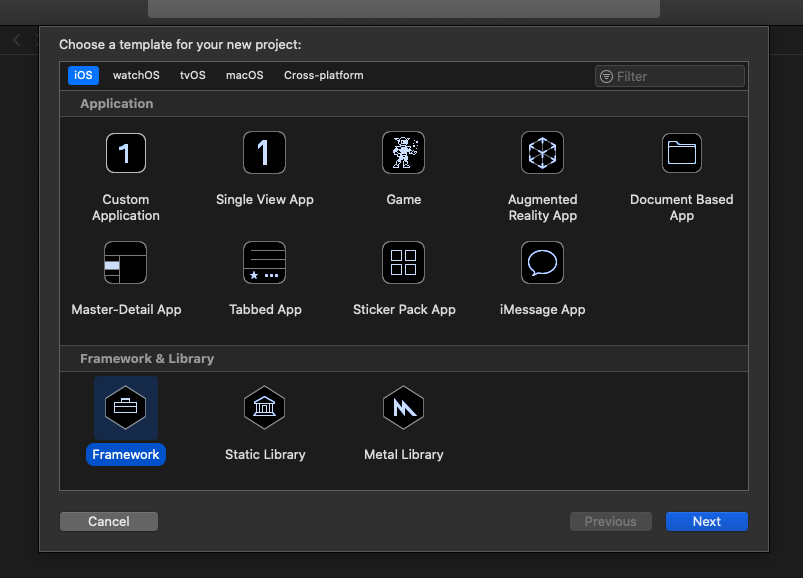Pick the Metal Library icon
Image resolution: width=803 pixels, height=578 pixels.
click(x=404, y=408)
